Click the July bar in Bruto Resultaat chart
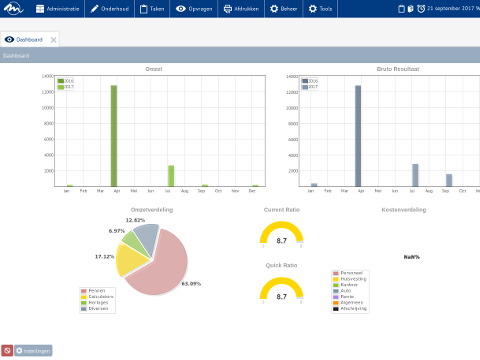 (415, 175)
